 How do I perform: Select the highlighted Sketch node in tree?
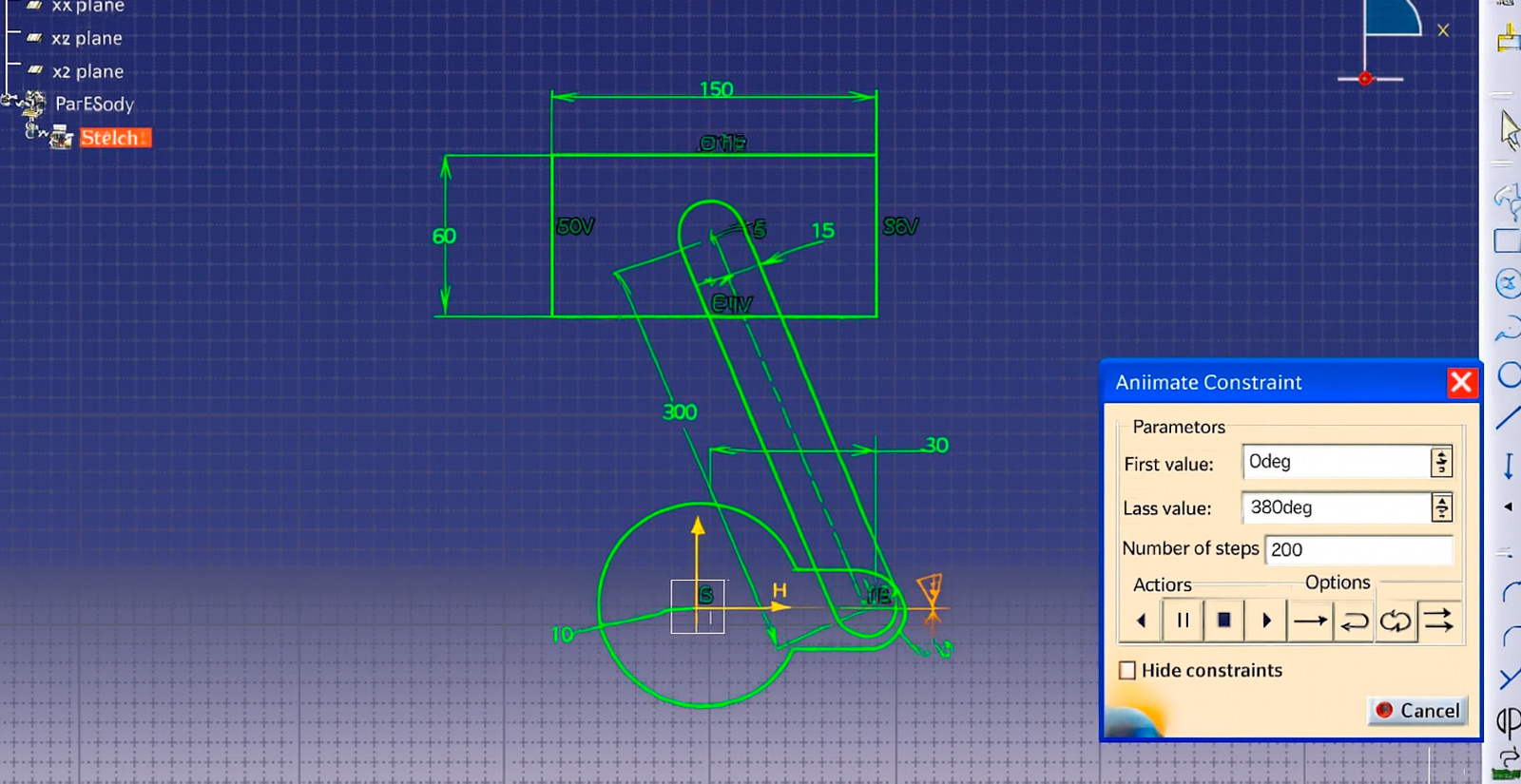tap(113, 138)
